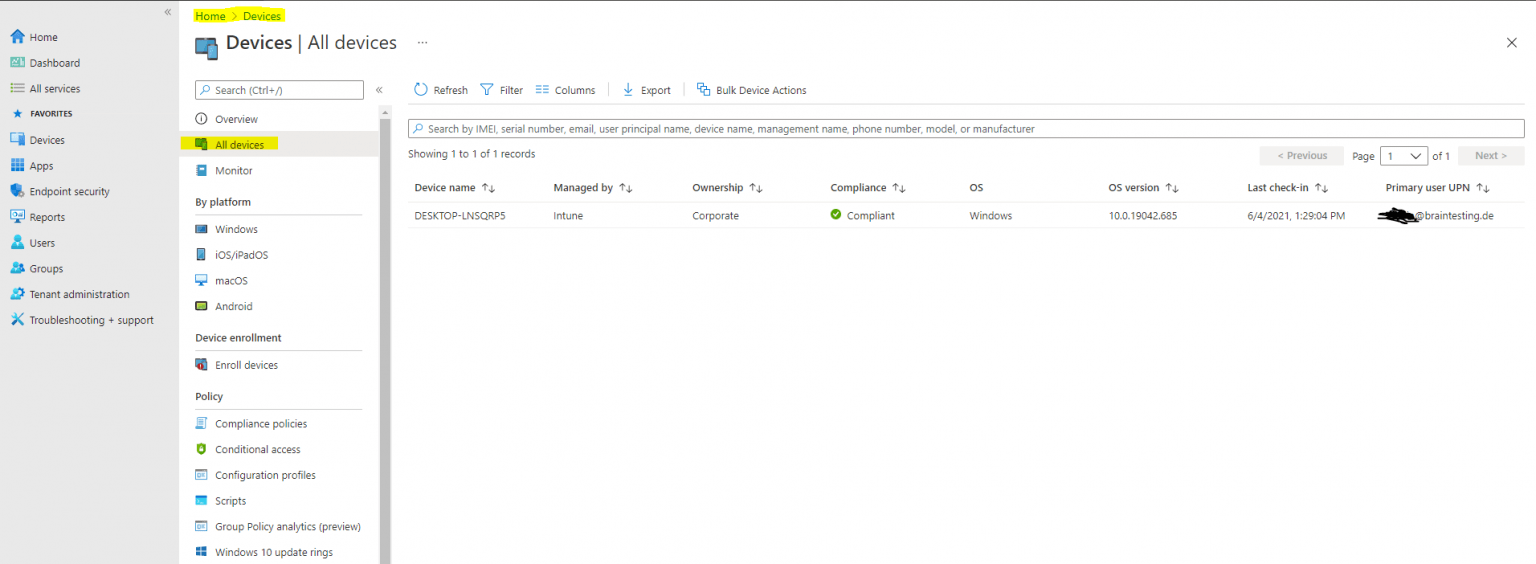Open the Filter option in toolbar
The height and width of the screenshot is (564, 1536).
[x=502, y=90]
